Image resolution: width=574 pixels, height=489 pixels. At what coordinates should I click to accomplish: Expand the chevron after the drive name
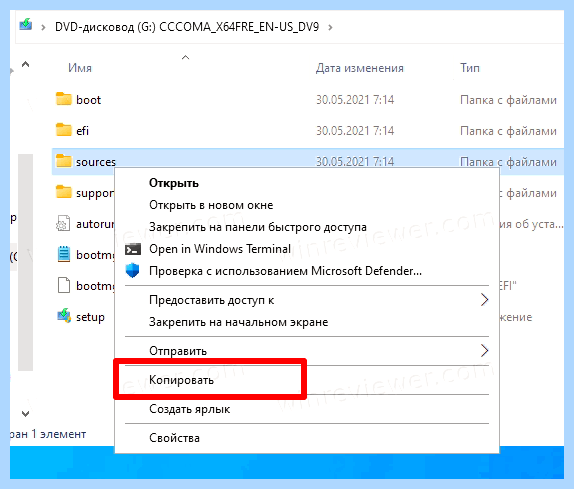pos(330,27)
